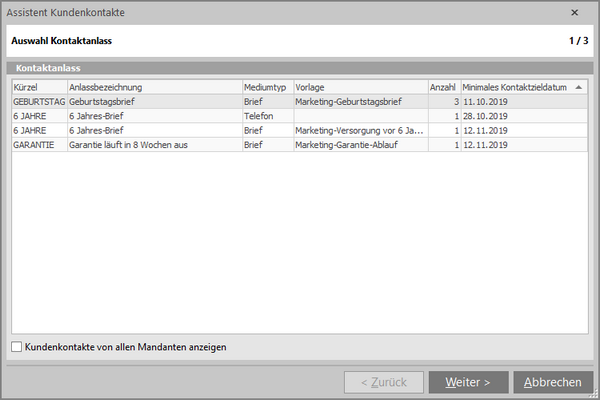Toggle sort arrow in Minimales Kontaktzieldatum header
The image size is (600, 400).
point(579,88)
